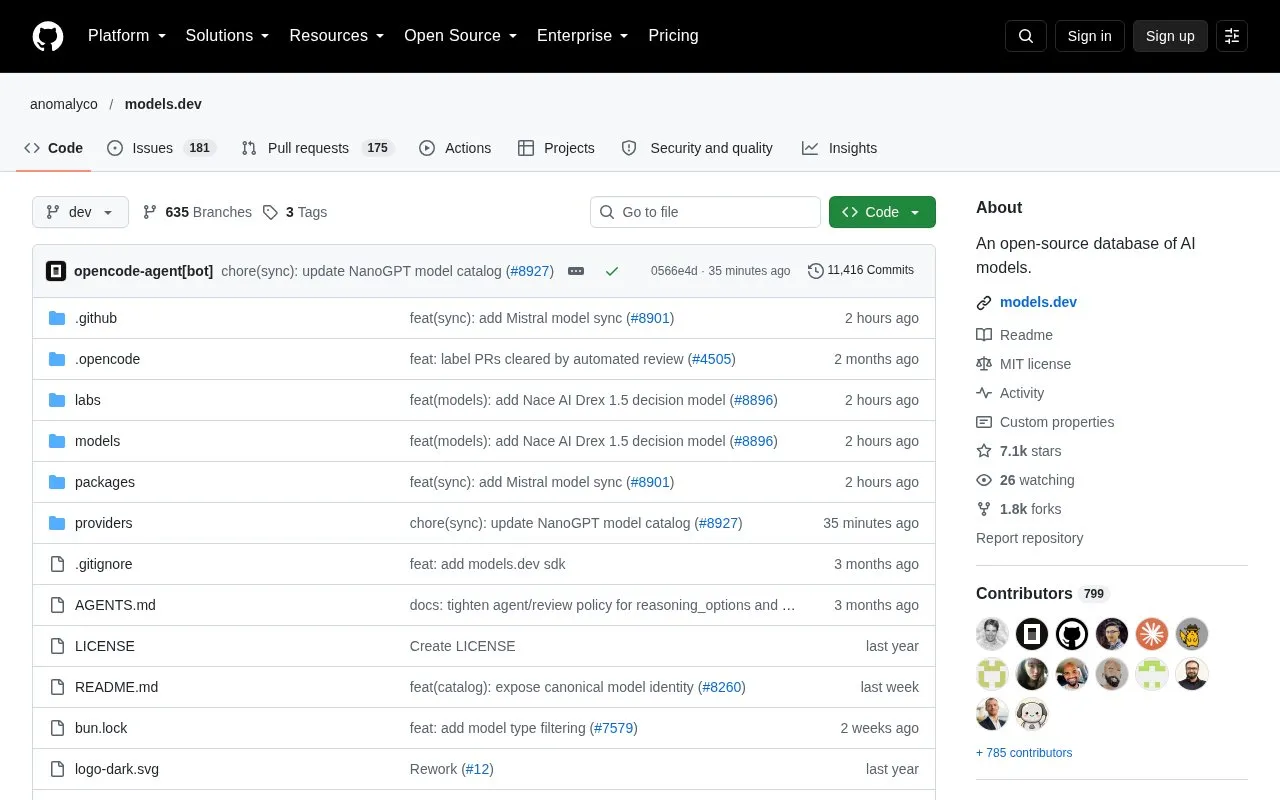1280x800 pixels.
Task: View the 11,416 Commits history
Action: (x=861, y=270)
